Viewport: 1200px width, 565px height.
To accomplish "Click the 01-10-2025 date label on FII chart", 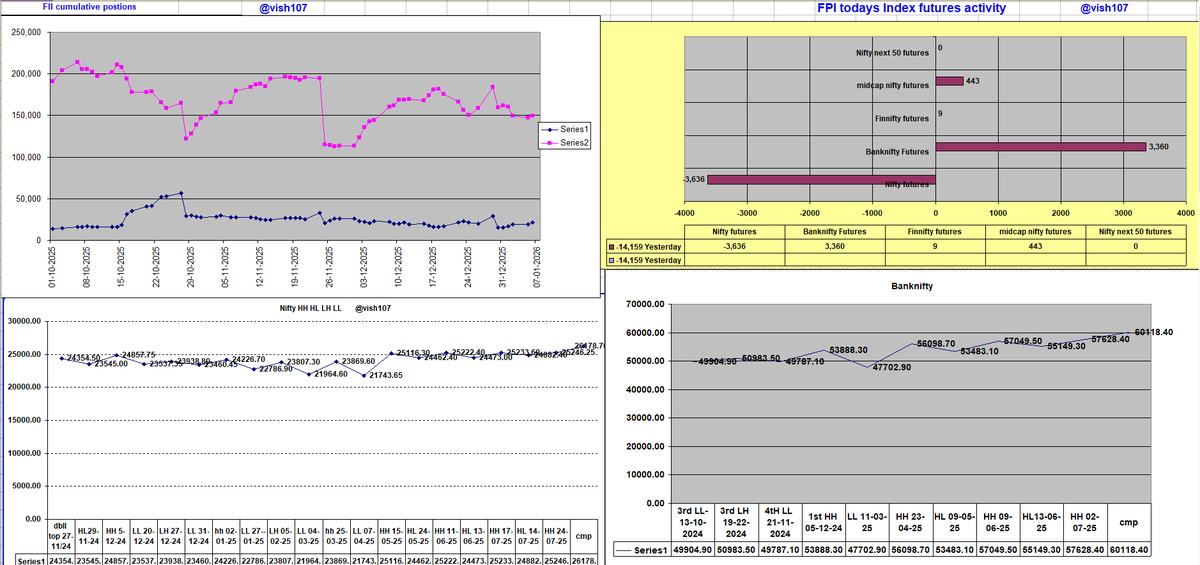I will point(51,268).
